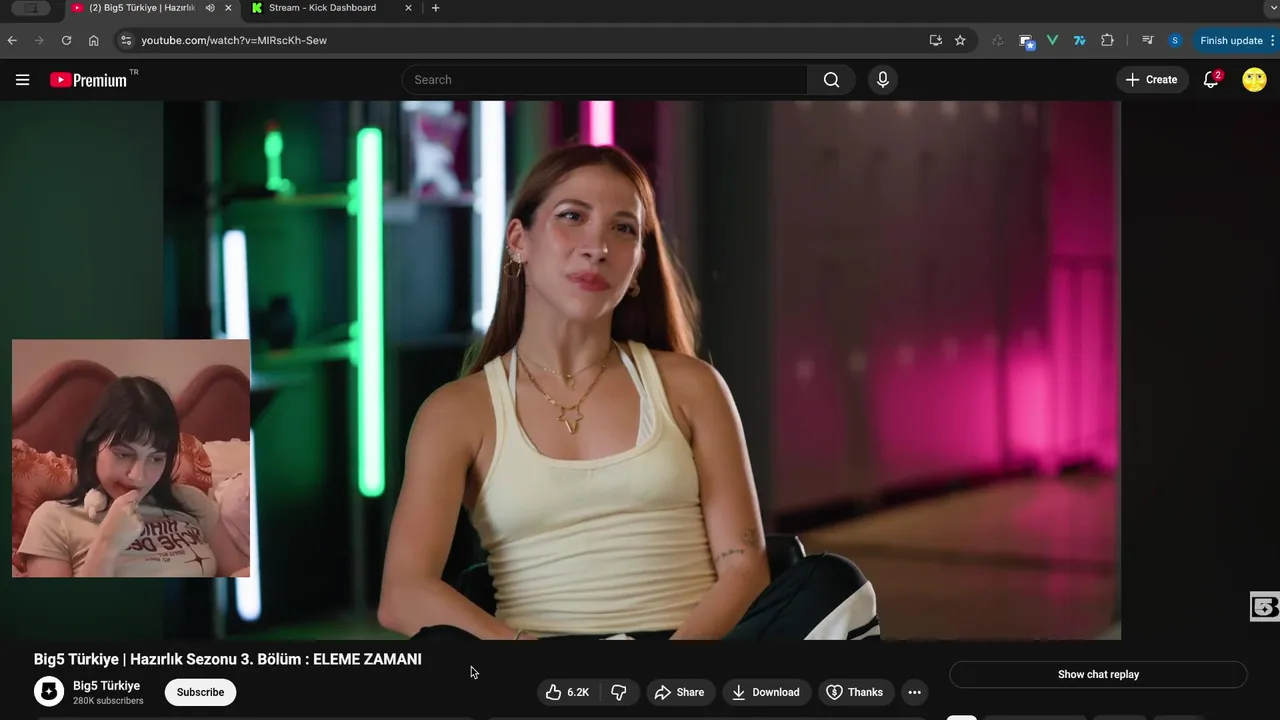Viewport: 1280px width, 720px height.
Task: Start voice search with microphone icon
Action: [x=882, y=80]
